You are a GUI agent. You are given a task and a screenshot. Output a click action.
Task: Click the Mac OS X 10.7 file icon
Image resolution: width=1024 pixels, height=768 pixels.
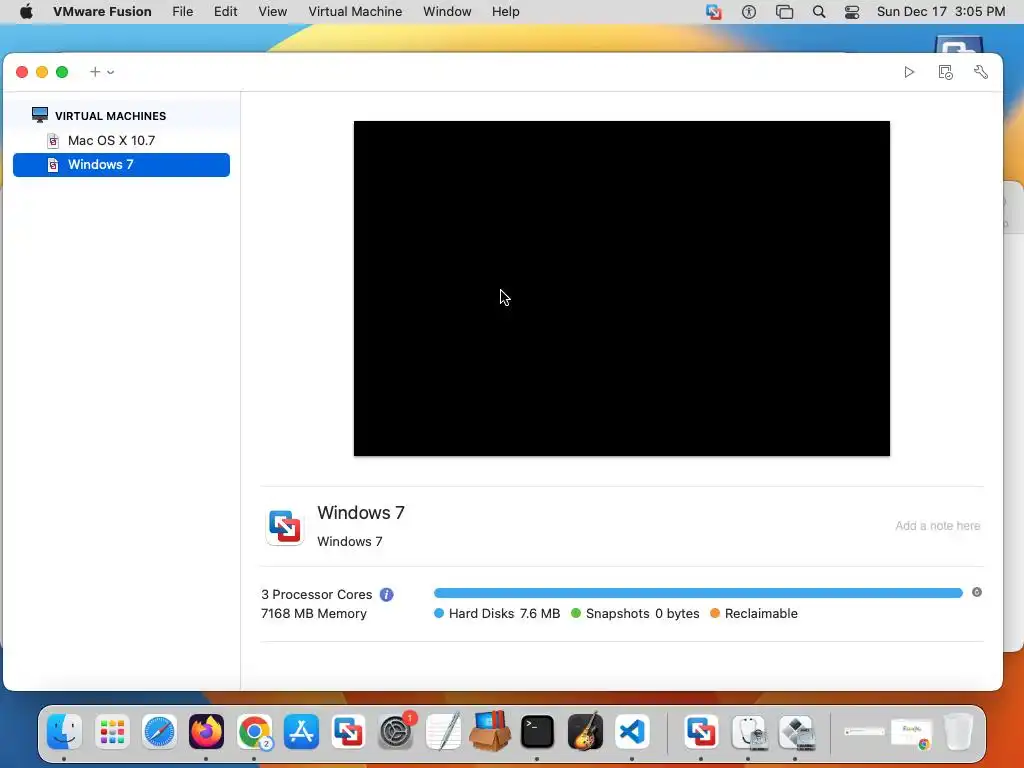tap(53, 141)
